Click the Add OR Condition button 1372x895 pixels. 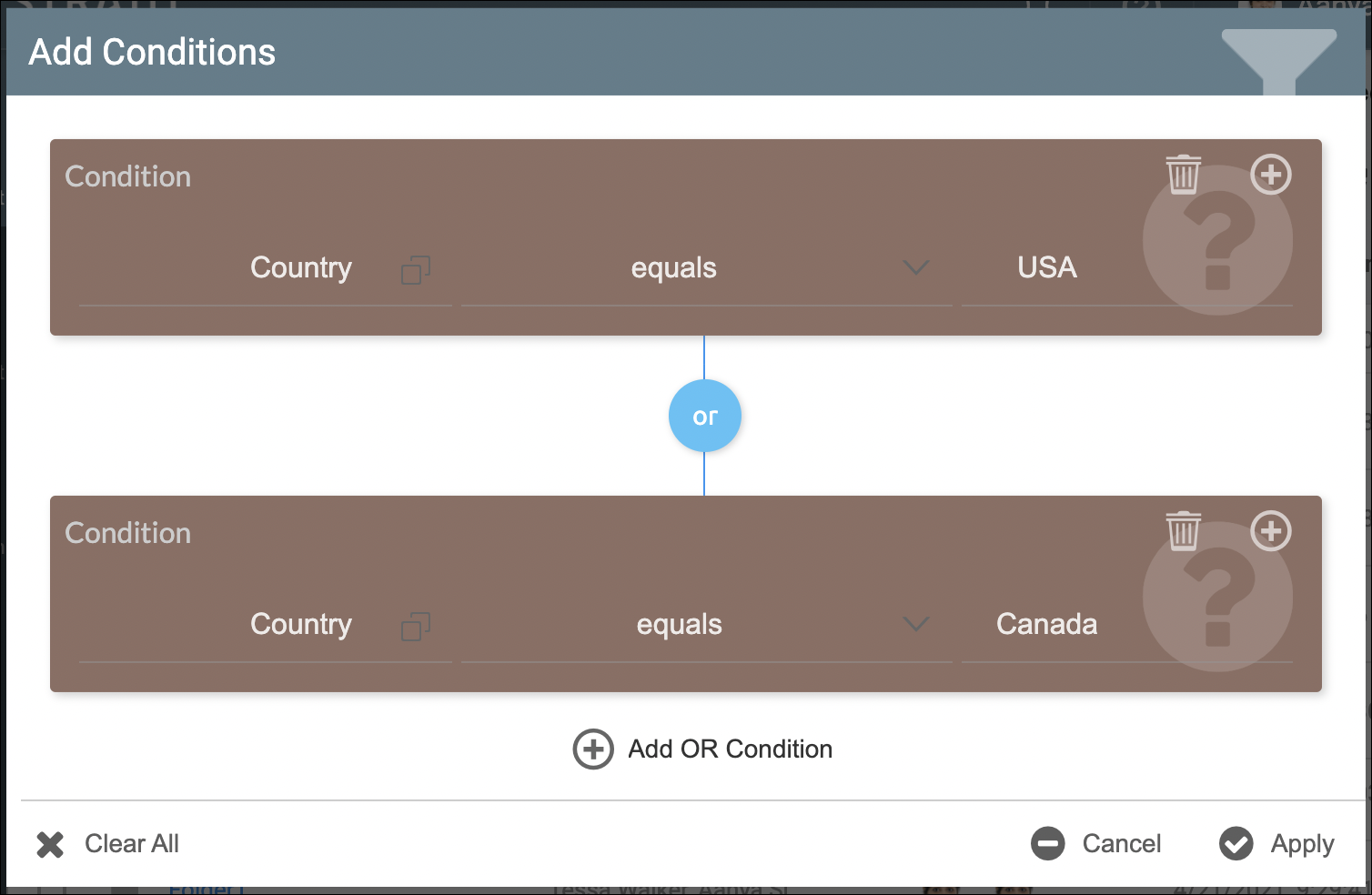pyautogui.click(x=703, y=749)
